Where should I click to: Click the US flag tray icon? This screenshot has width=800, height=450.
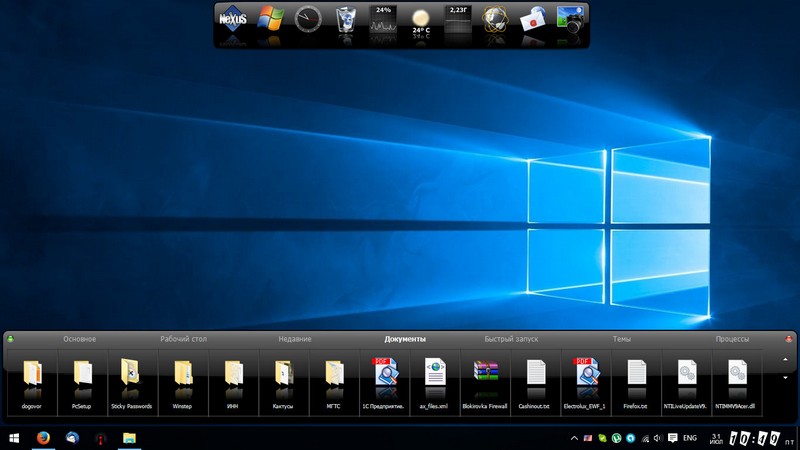[588, 438]
